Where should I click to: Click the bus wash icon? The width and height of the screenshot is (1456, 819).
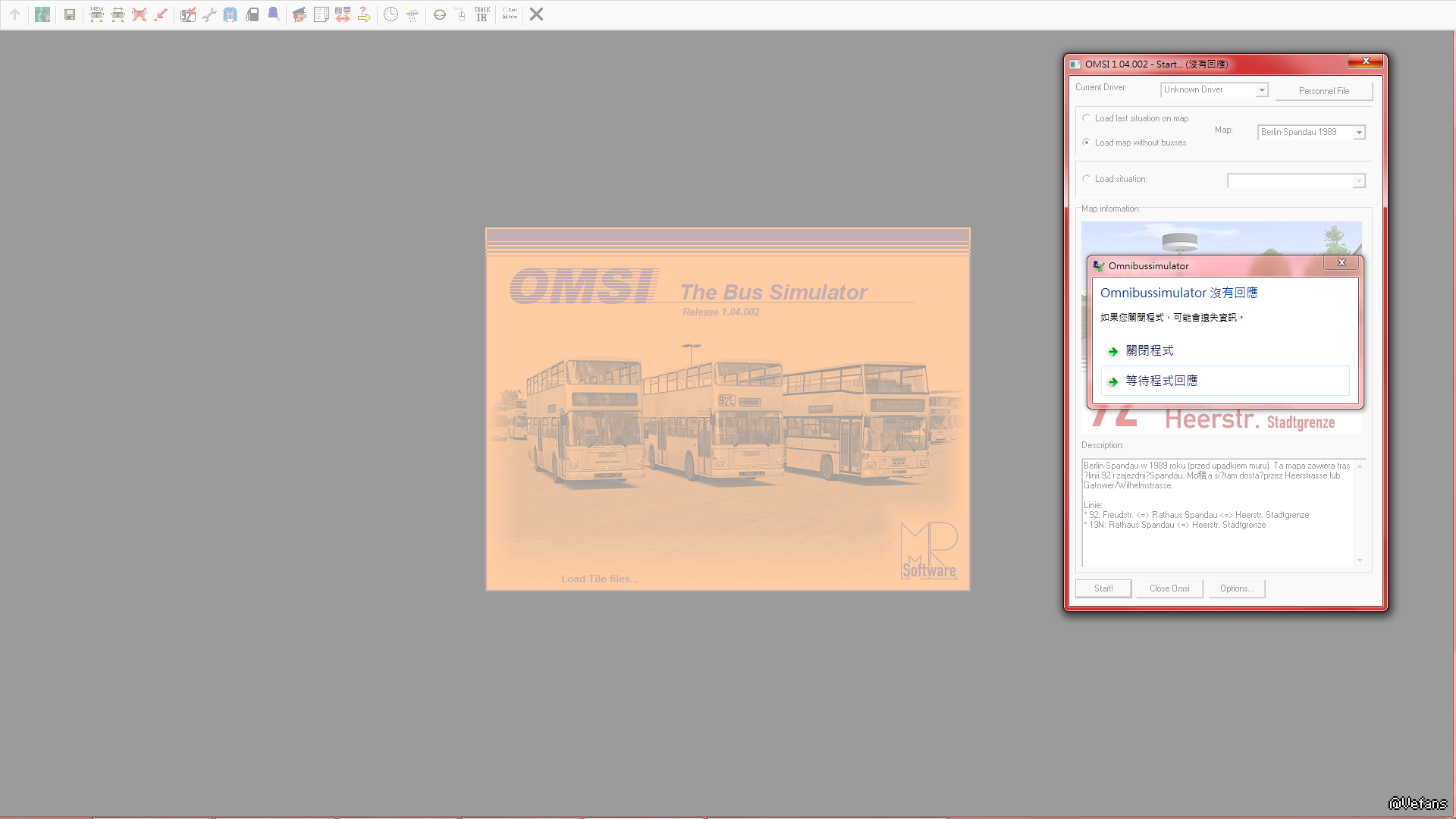coord(231,14)
